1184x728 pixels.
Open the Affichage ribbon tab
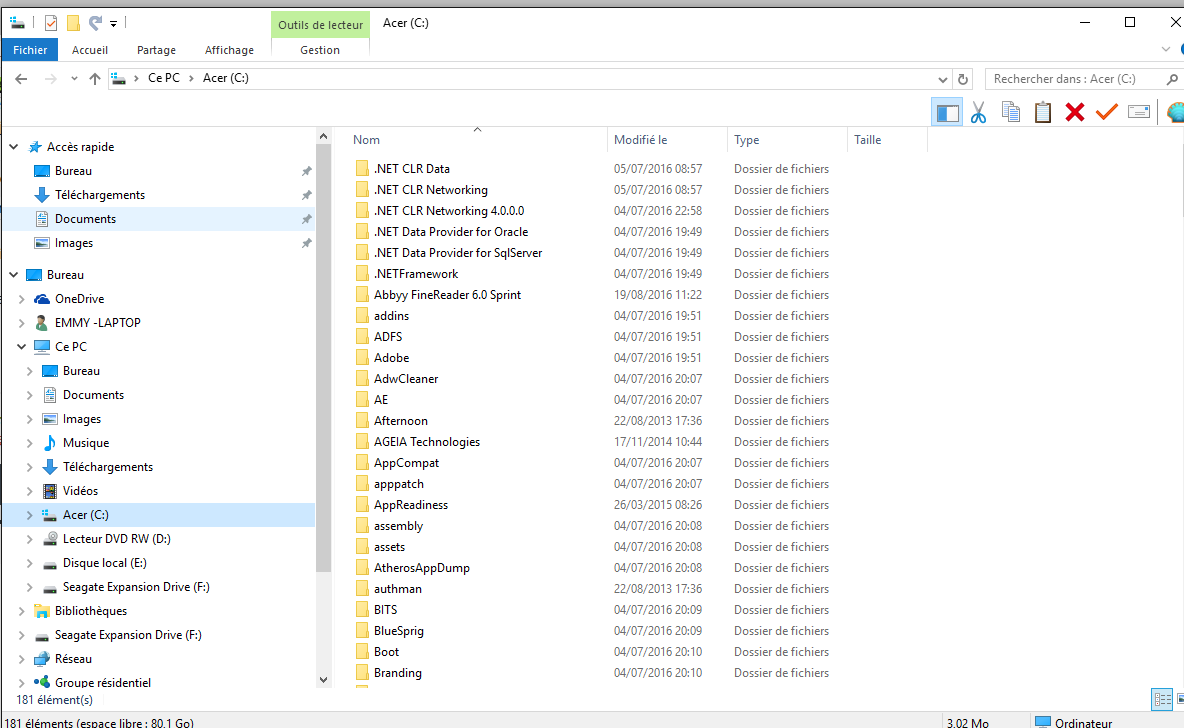229,50
